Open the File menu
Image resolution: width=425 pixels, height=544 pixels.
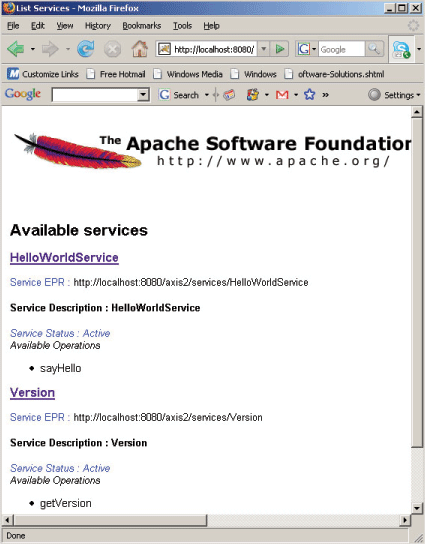13,26
